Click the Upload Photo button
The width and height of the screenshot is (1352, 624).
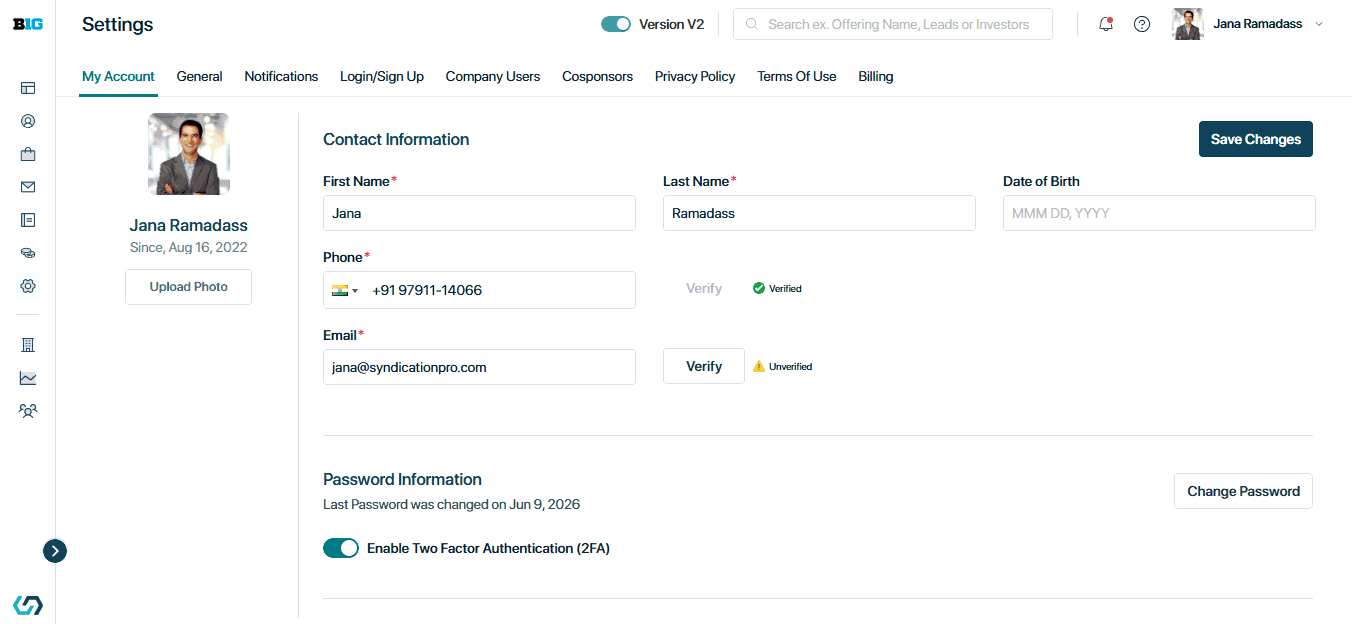[189, 286]
